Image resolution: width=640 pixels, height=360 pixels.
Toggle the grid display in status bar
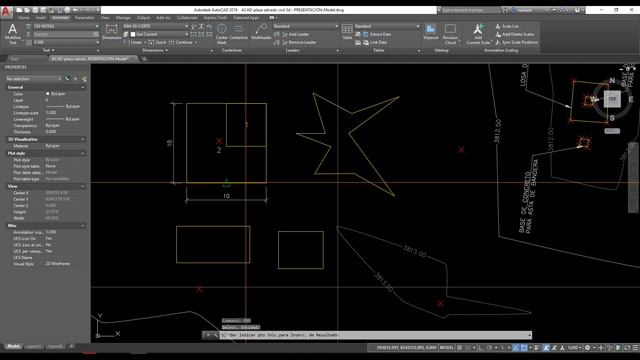[x=460, y=348]
